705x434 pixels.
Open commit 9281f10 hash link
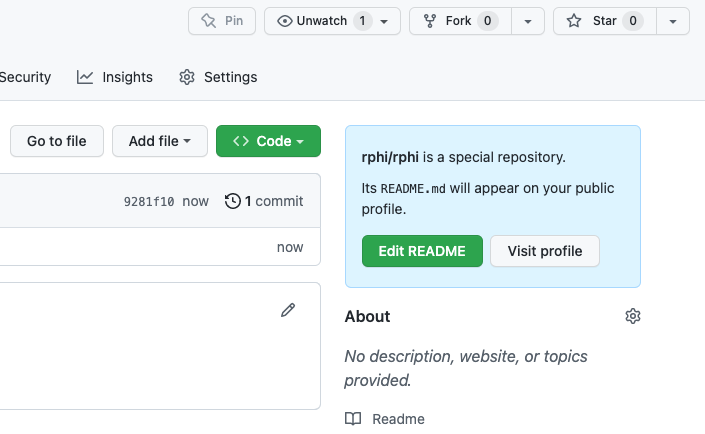[x=149, y=201]
